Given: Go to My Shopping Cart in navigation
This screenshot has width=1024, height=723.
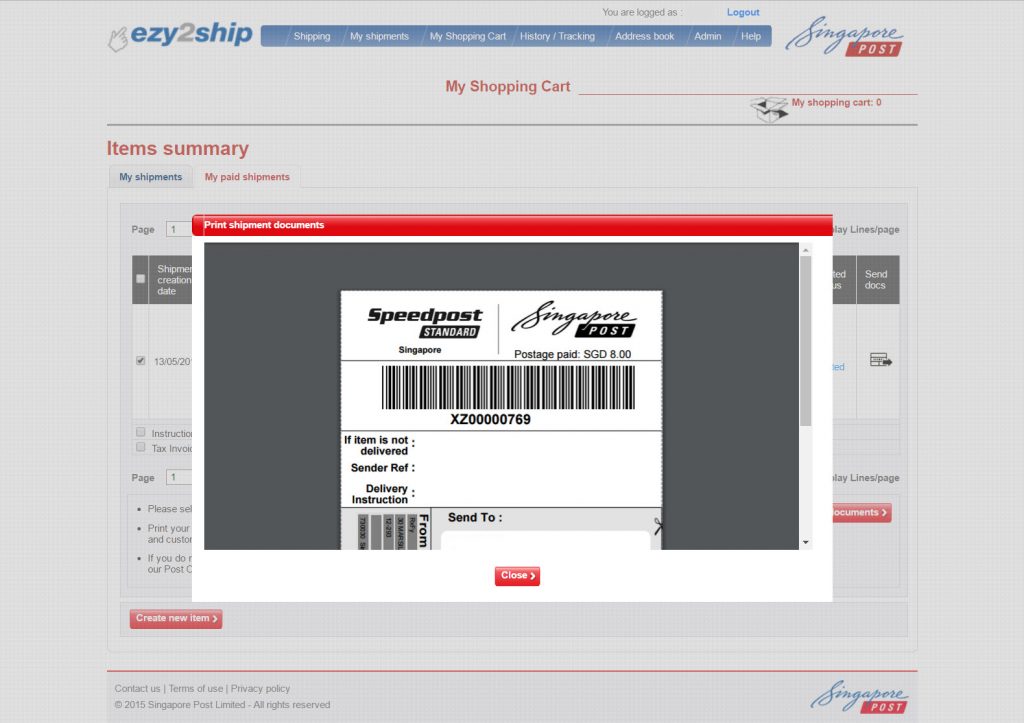Looking at the screenshot, I should [x=468, y=37].
